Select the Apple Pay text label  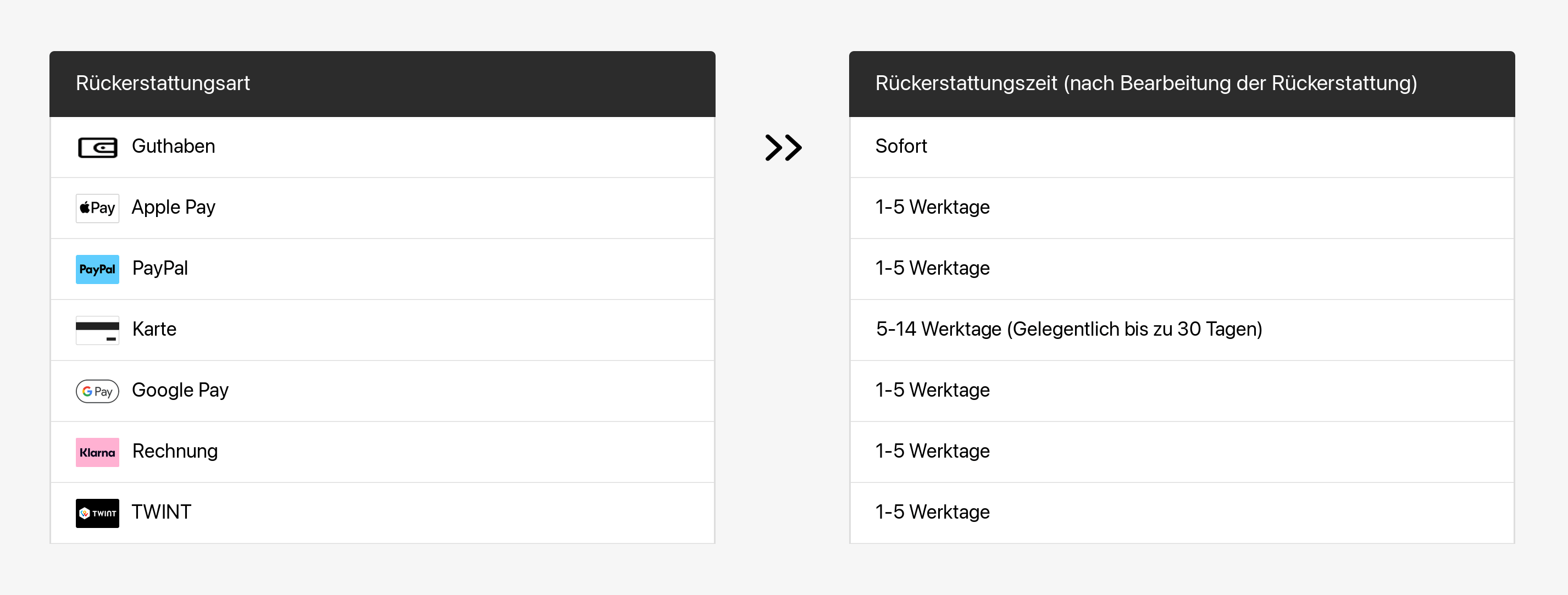pyautogui.click(x=174, y=208)
